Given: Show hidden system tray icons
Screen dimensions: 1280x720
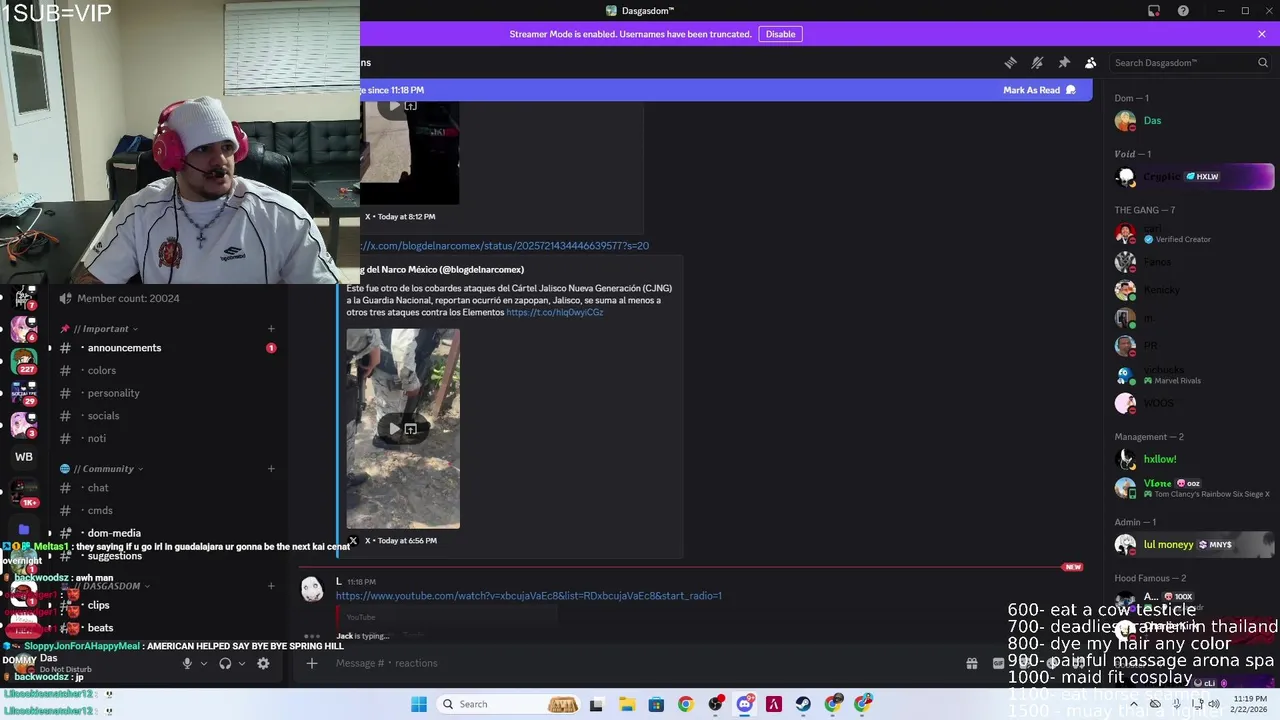Looking at the screenshot, I should click(1133, 704).
